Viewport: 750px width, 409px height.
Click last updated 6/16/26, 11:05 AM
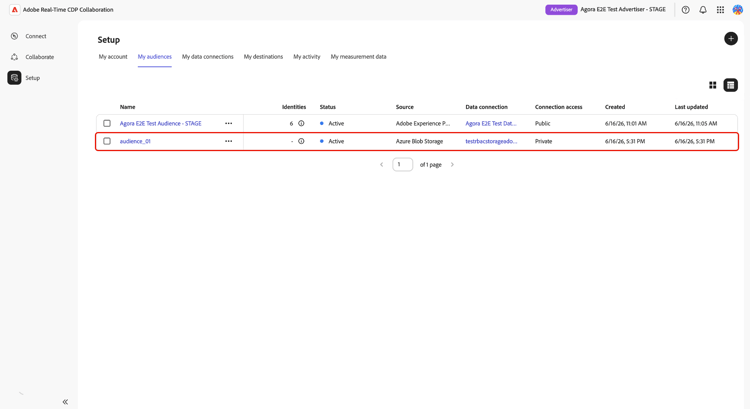pyautogui.click(x=695, y=123)
